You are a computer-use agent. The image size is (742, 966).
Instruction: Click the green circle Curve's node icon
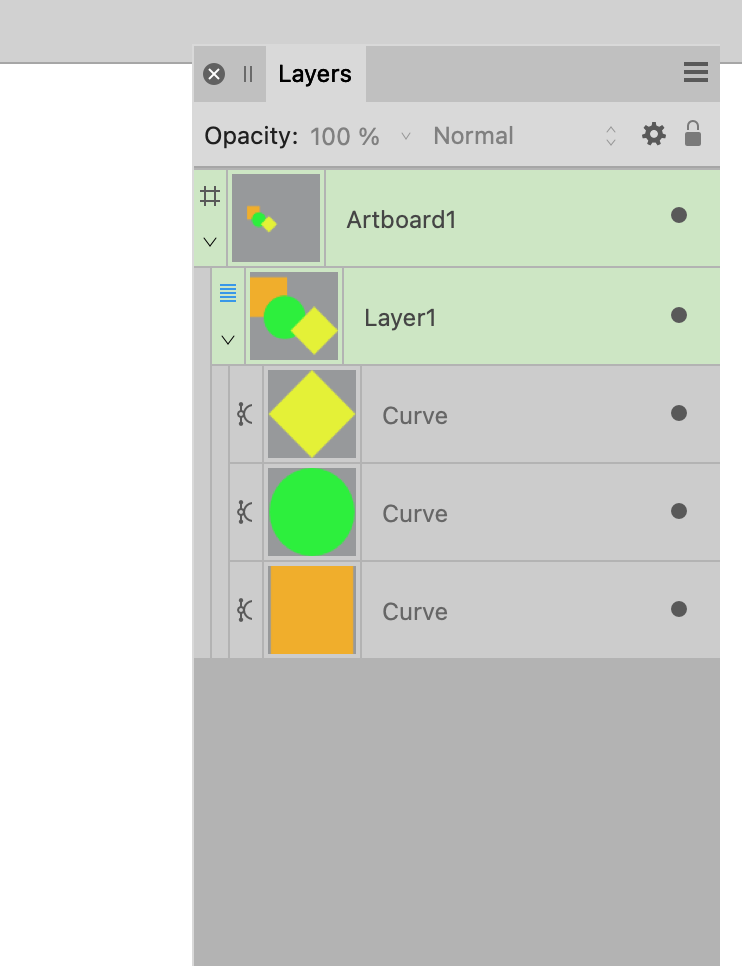pos(245,512)
